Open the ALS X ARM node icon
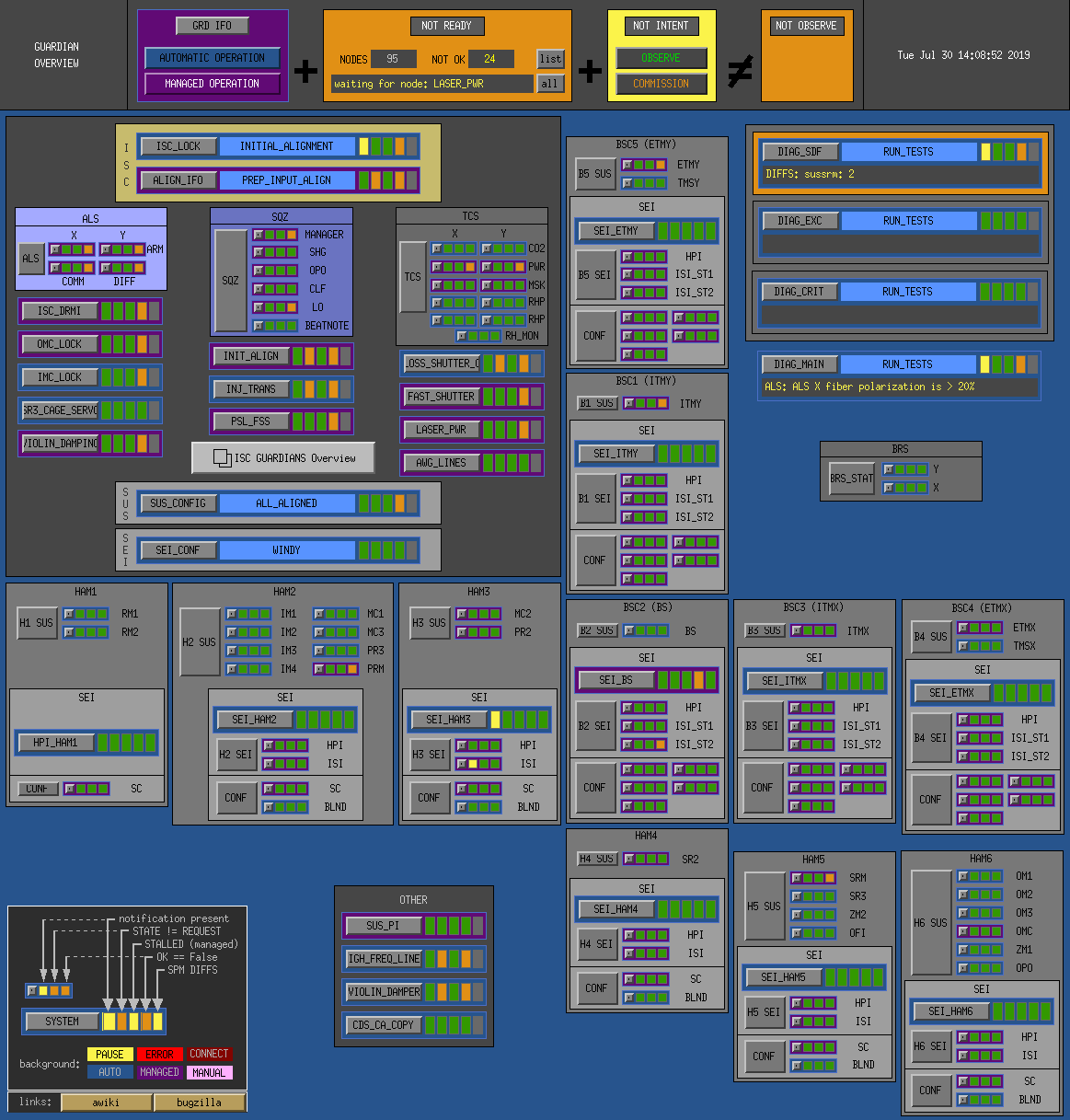Screen dimensions: 1070x1120 coord(55,249)
